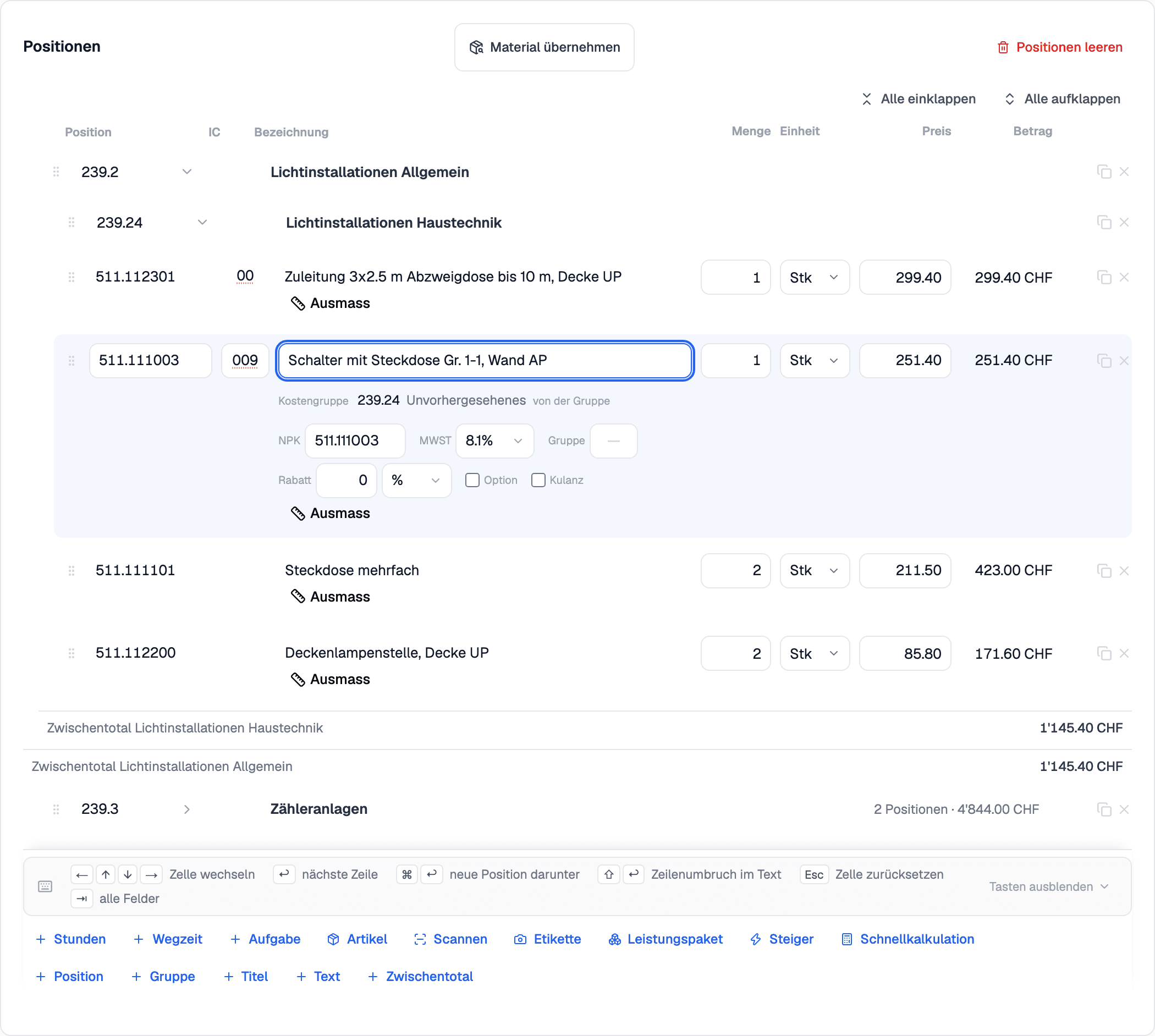Copy the Zuleitung 3x2.5 position row
Image resolution: width=1155 pixels, height=1036 pixels.
[1104, 277]
